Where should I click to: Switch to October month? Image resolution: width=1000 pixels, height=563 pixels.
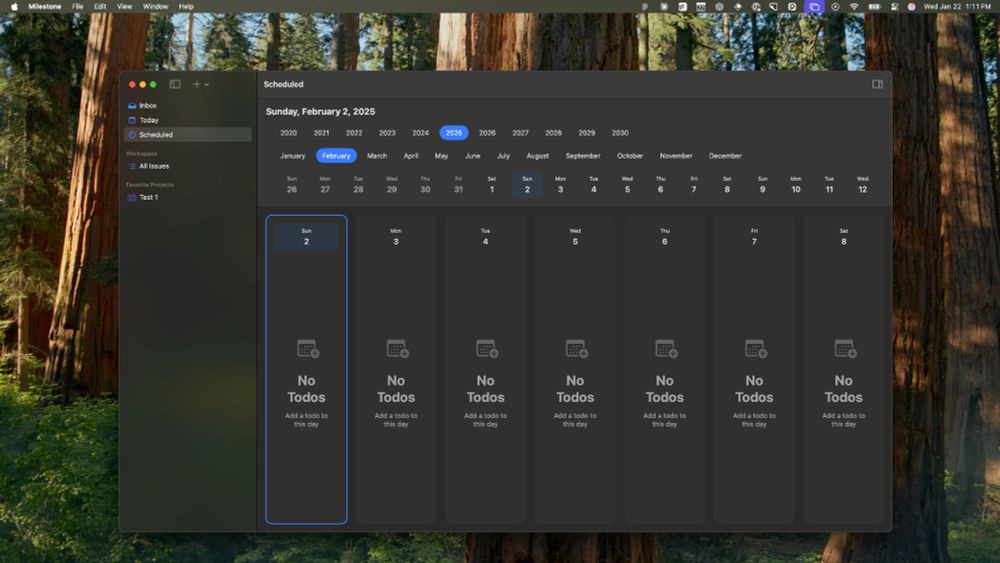pyautogui.click(x=630, y=156)
